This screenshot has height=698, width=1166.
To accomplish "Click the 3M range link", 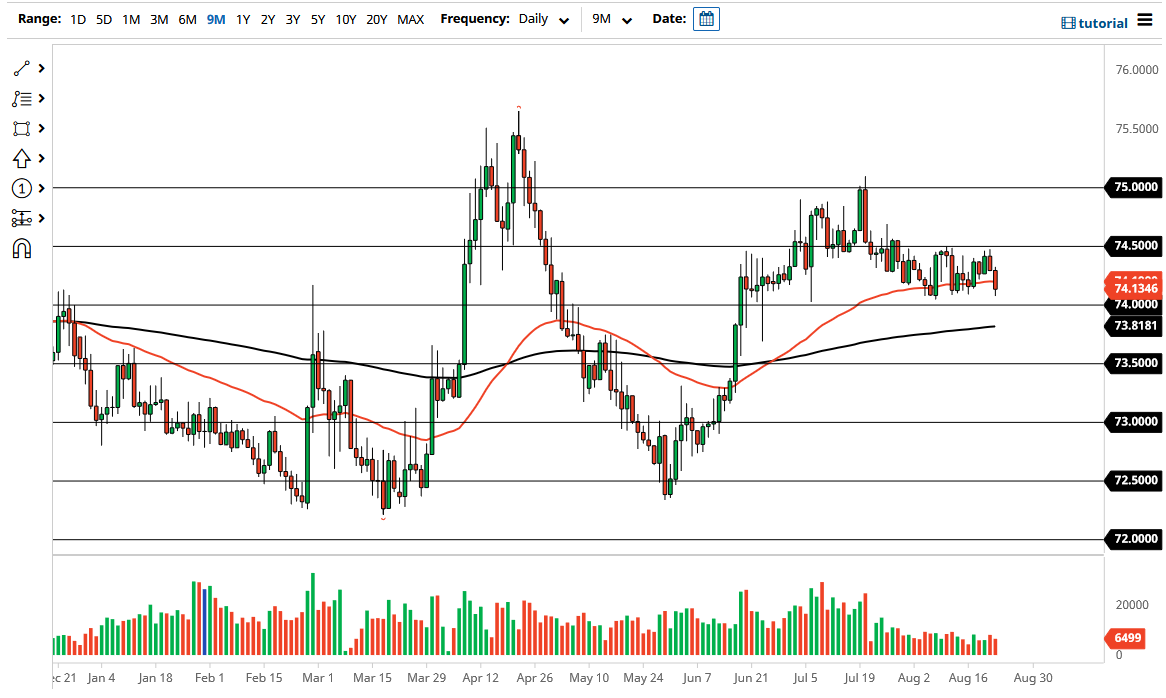I will tap(159, 19).
